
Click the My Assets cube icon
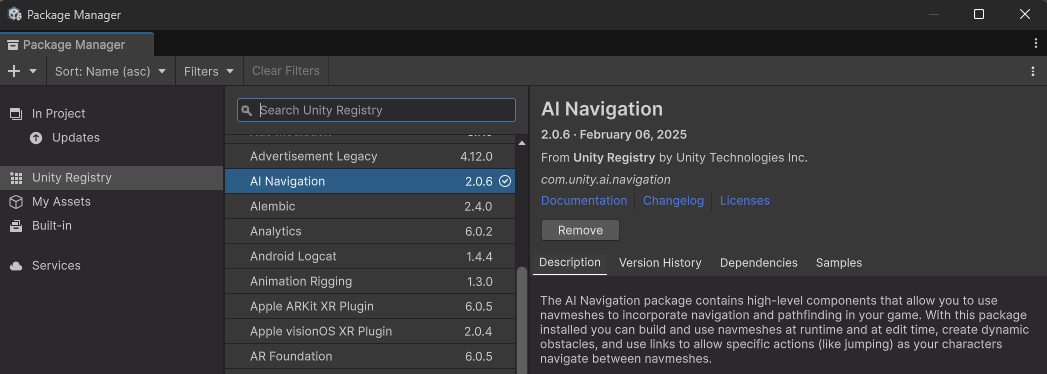point(16,202)
